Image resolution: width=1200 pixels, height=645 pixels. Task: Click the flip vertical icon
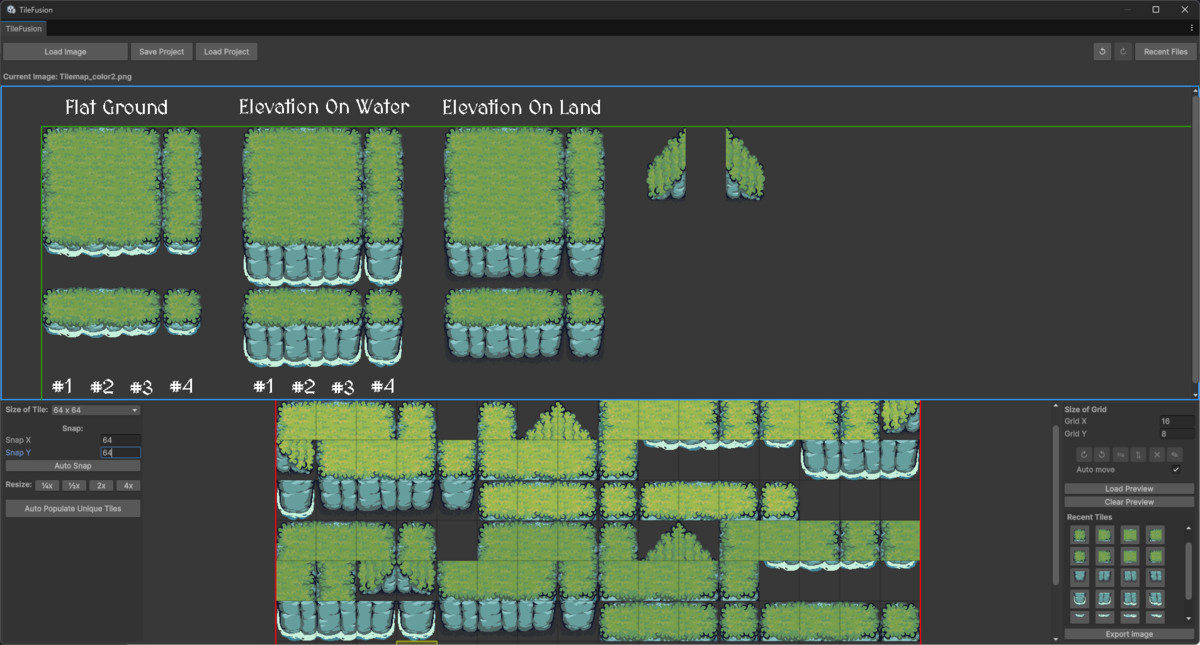1138,455
